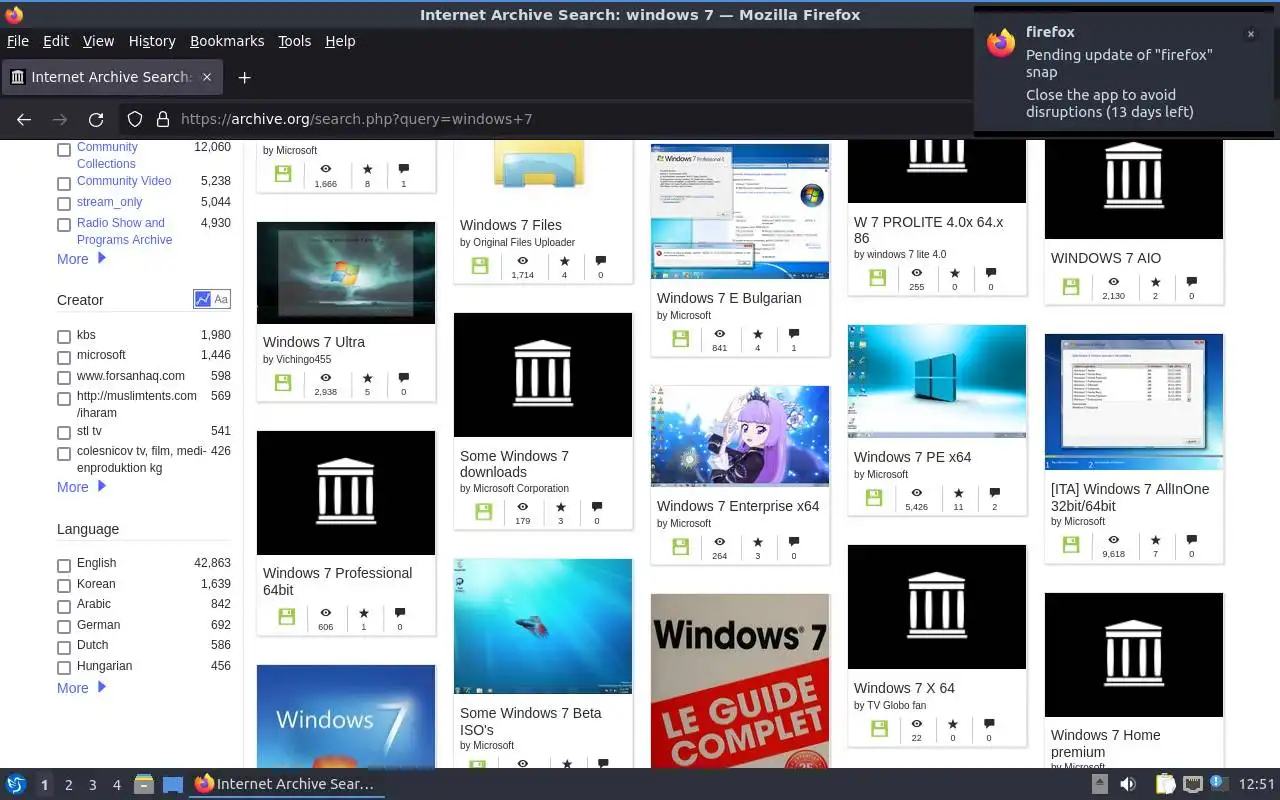The width and height of the screenshot is (1280, 800).
Task: Check the kbs creator filter
Action: pyautogui.click(x=64, y=337)
